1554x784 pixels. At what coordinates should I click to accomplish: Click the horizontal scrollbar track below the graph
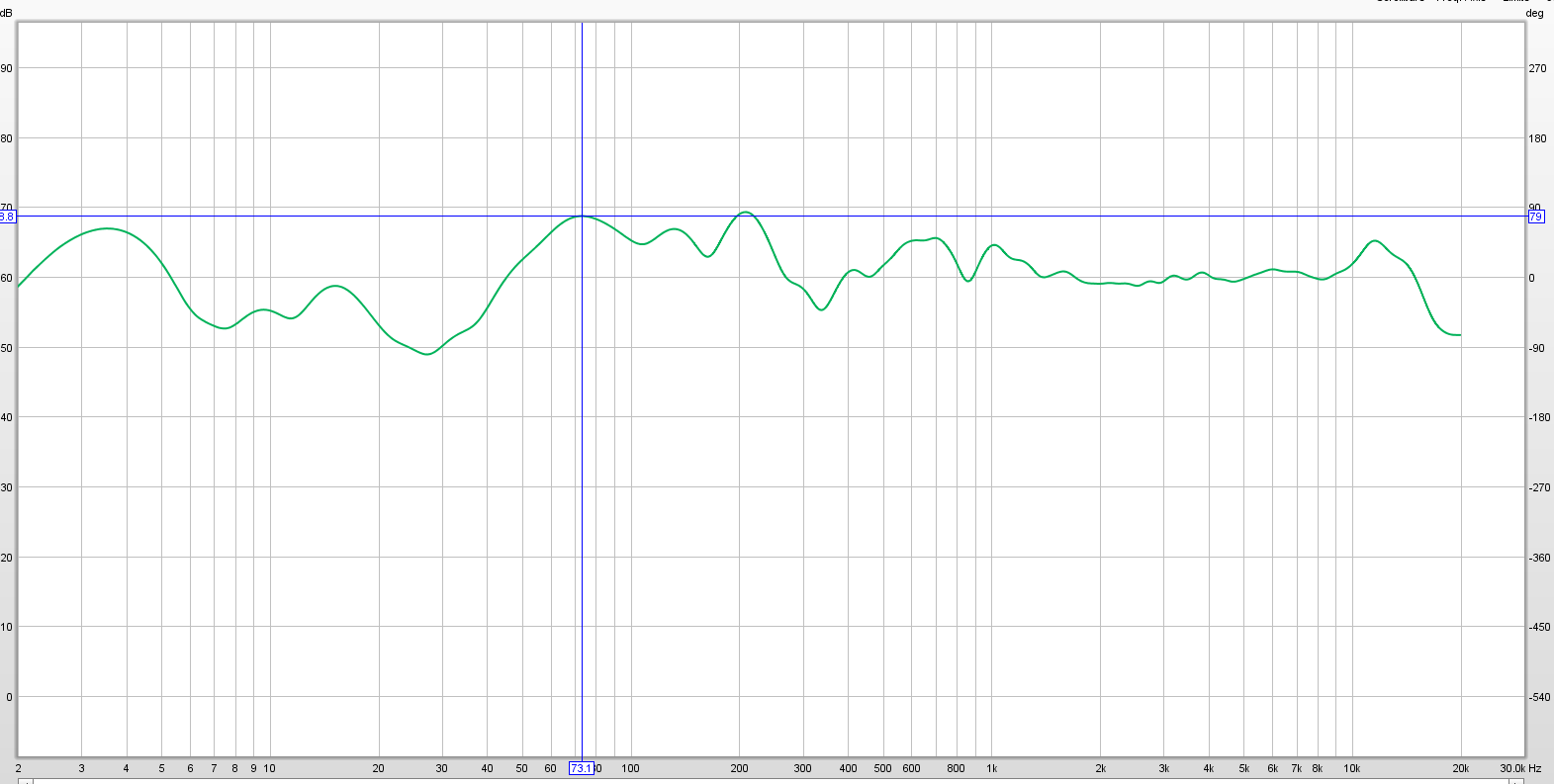point(772,780)
